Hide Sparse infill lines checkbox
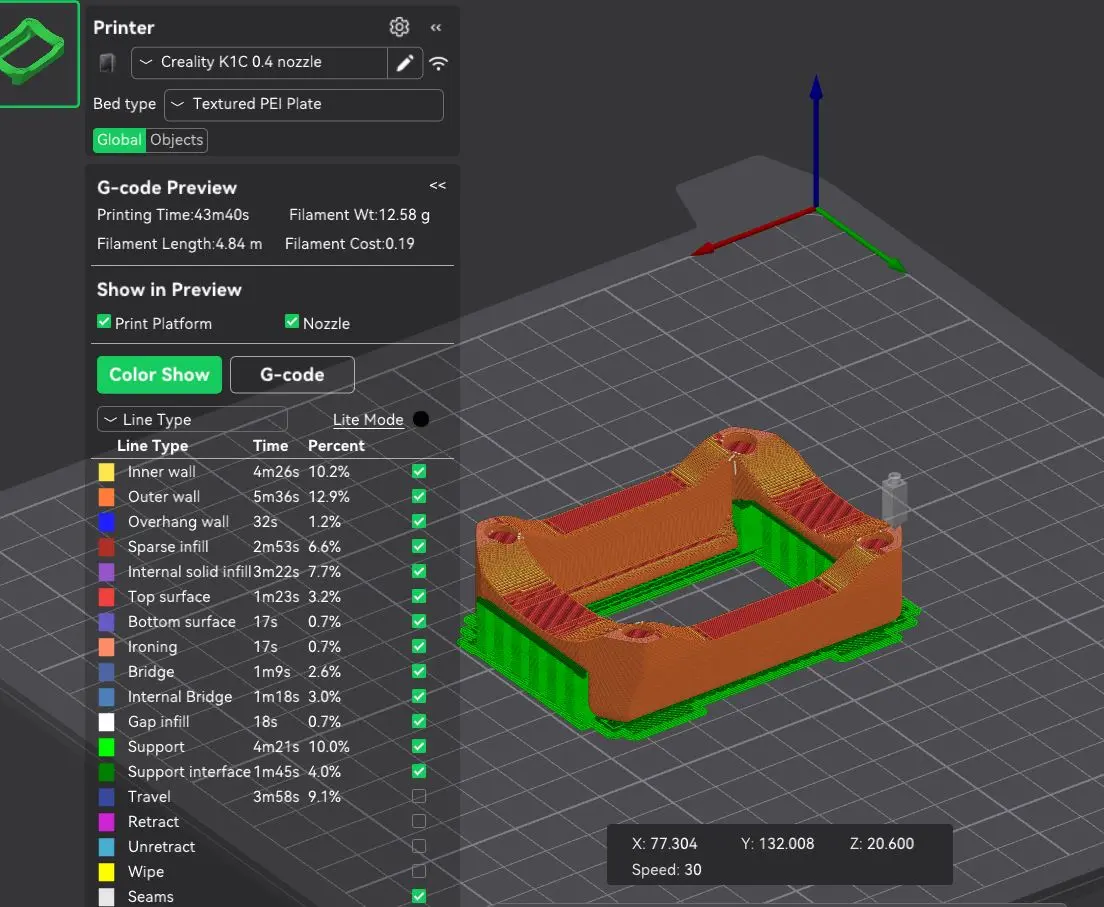1104x907 pixels. point(419,546)
